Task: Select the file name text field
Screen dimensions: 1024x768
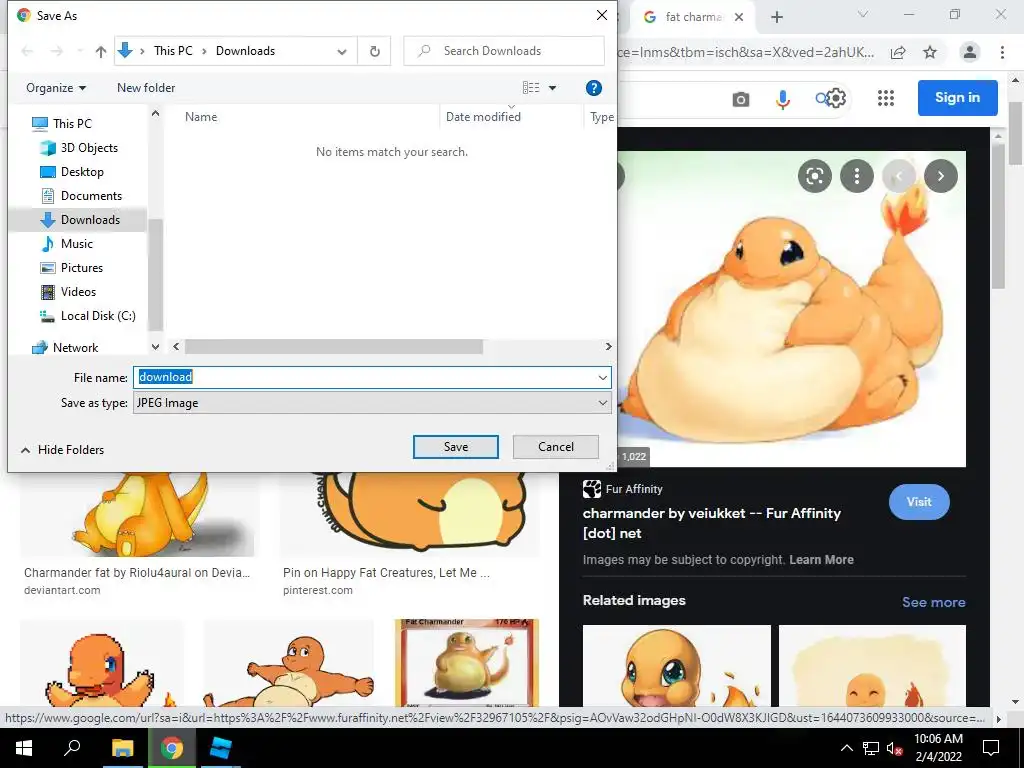Action: [x=364, y=377]
